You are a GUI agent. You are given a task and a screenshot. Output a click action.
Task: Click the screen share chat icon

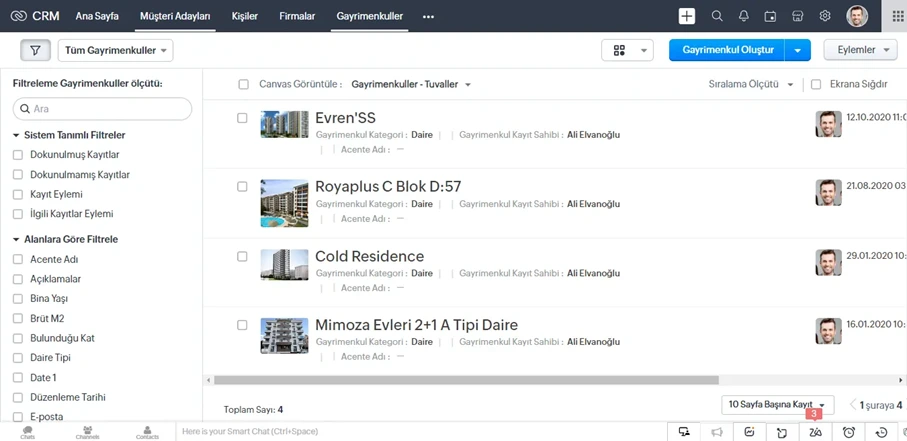click(684, 432)
